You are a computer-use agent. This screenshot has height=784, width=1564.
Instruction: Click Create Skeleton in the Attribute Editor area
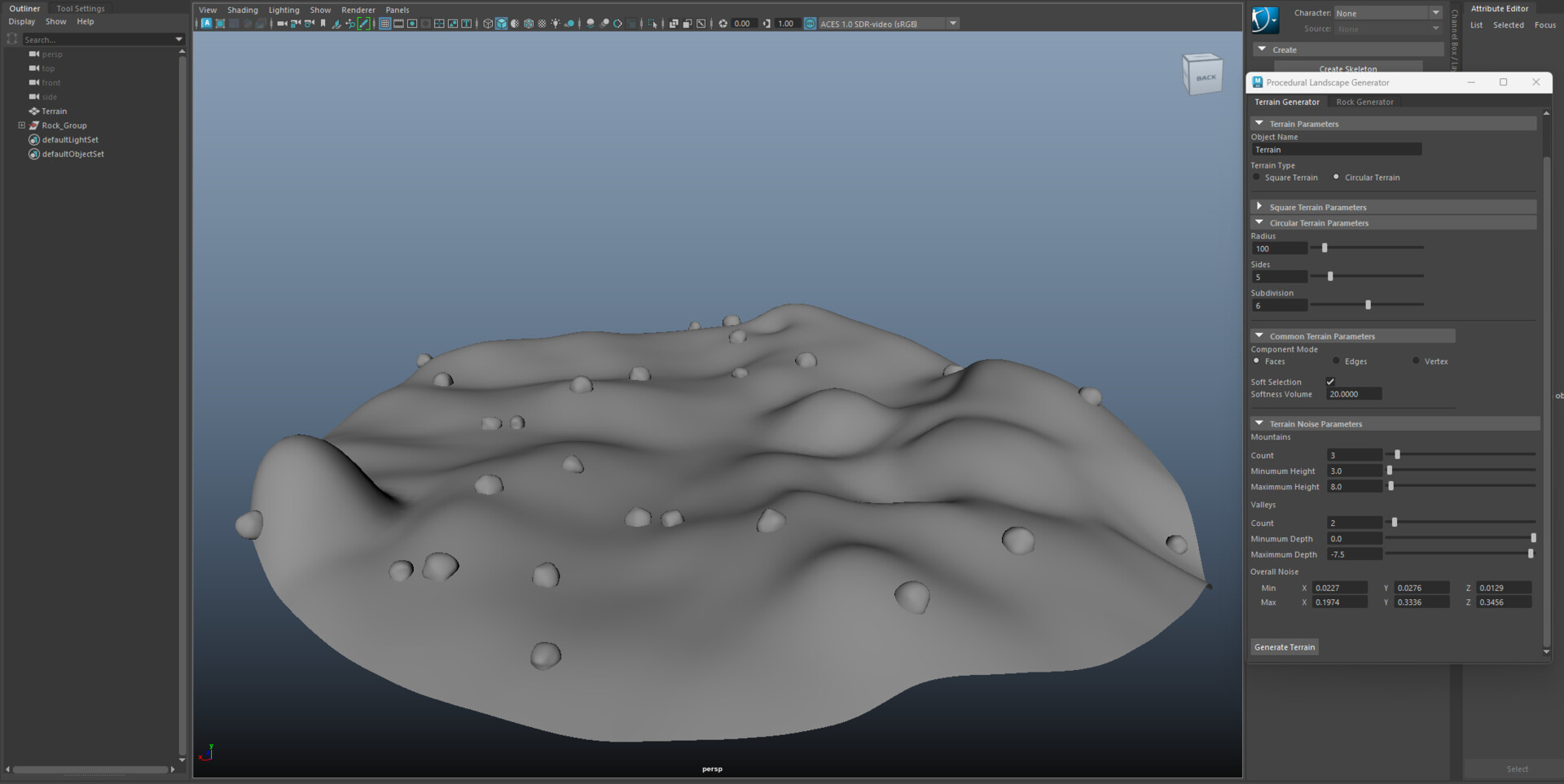point(1348,68)
